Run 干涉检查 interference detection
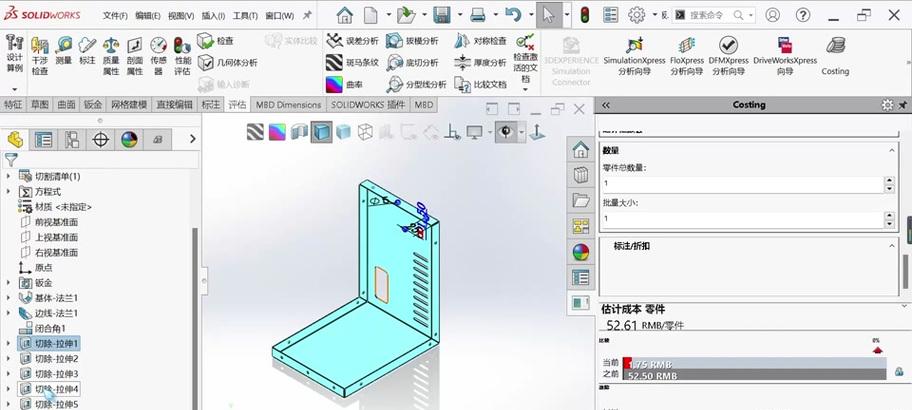This screenshot has height=410, width=912. tap(40, 56)
